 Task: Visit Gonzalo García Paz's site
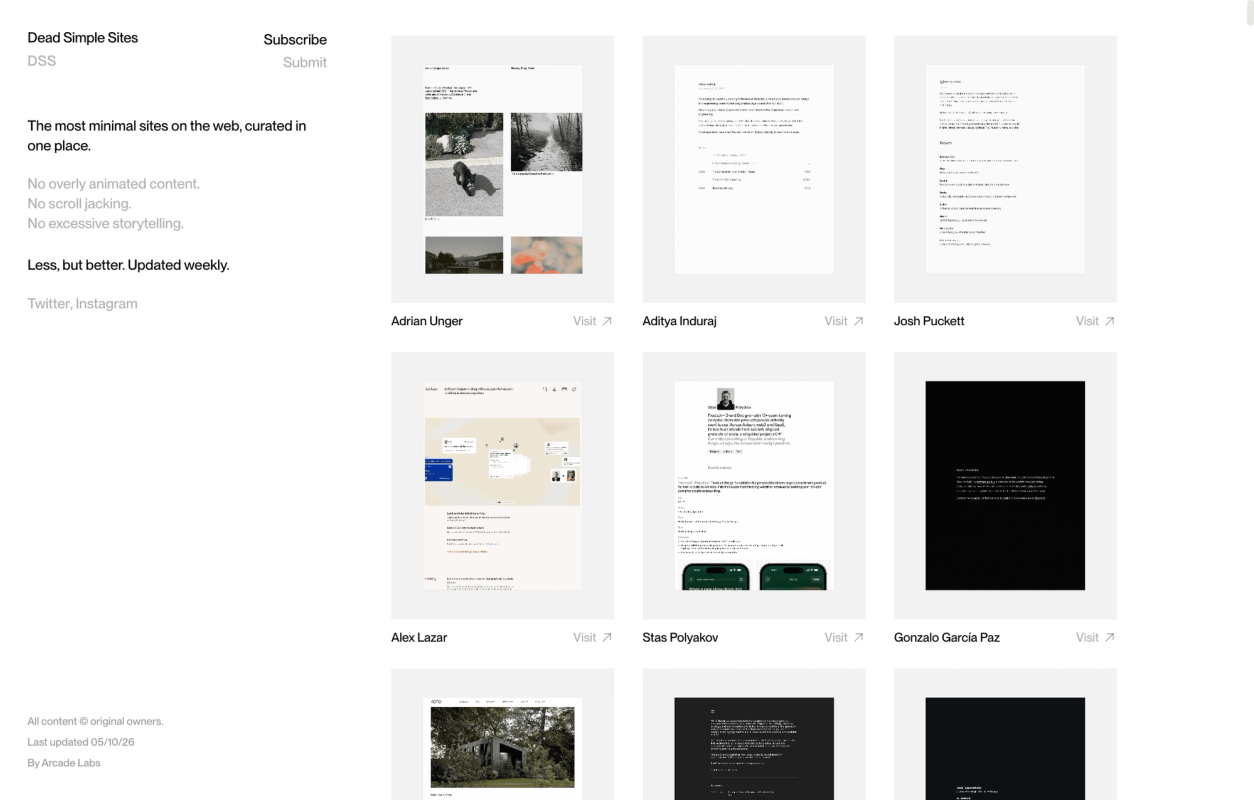point(1095,637)
